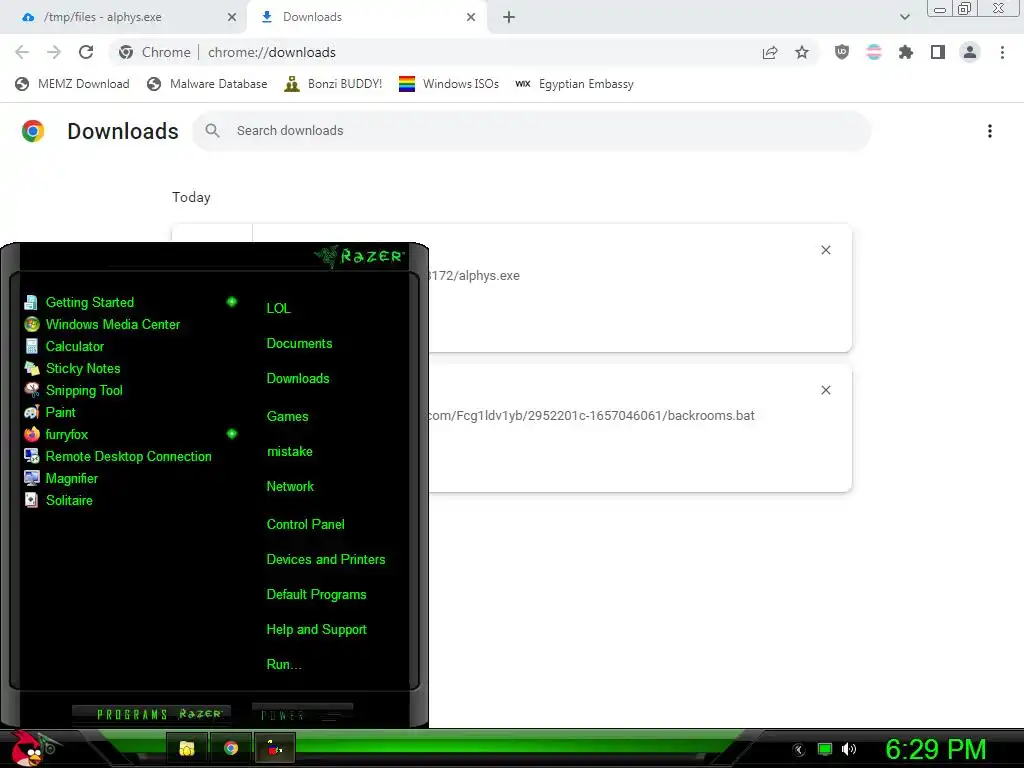Launch furryfox browser
This screenshot has height=768, width=1024.
coord(56,434)
